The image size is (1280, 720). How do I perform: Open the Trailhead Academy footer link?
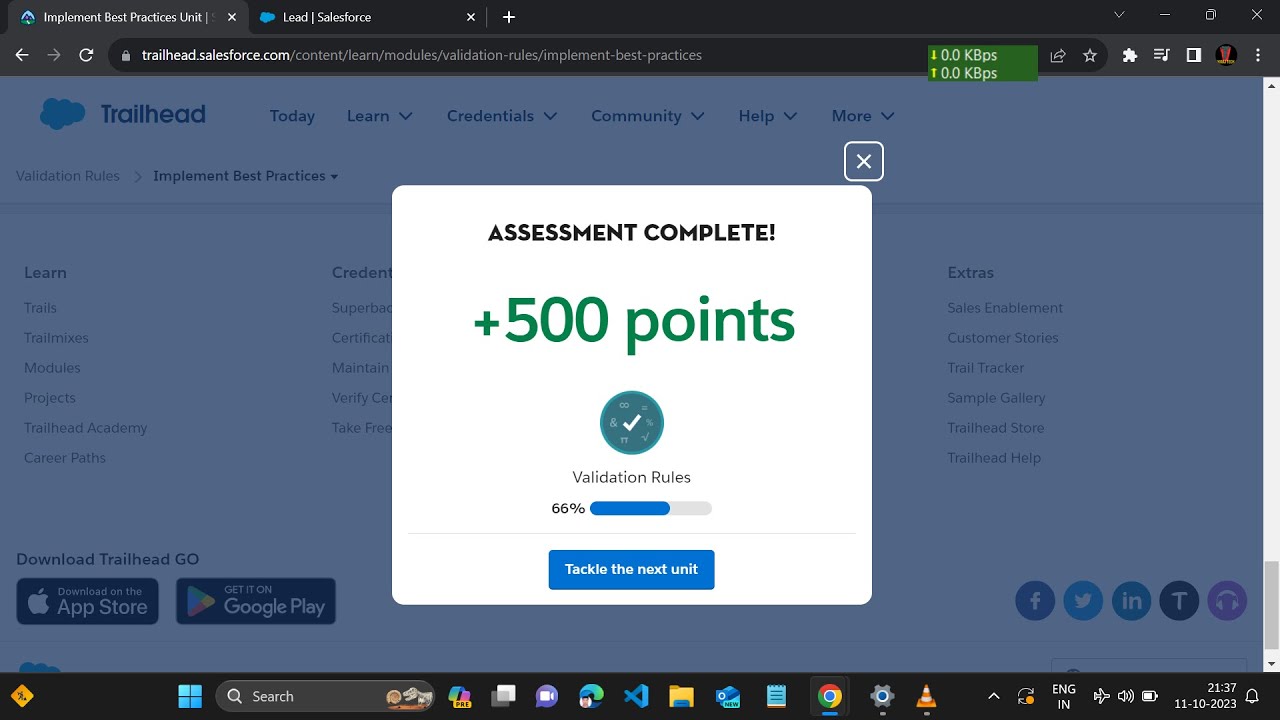(x=86, y=428)
